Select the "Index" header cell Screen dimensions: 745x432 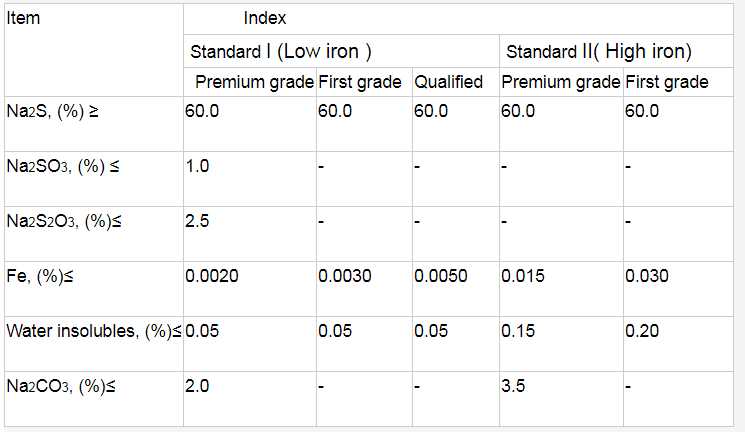265,18
